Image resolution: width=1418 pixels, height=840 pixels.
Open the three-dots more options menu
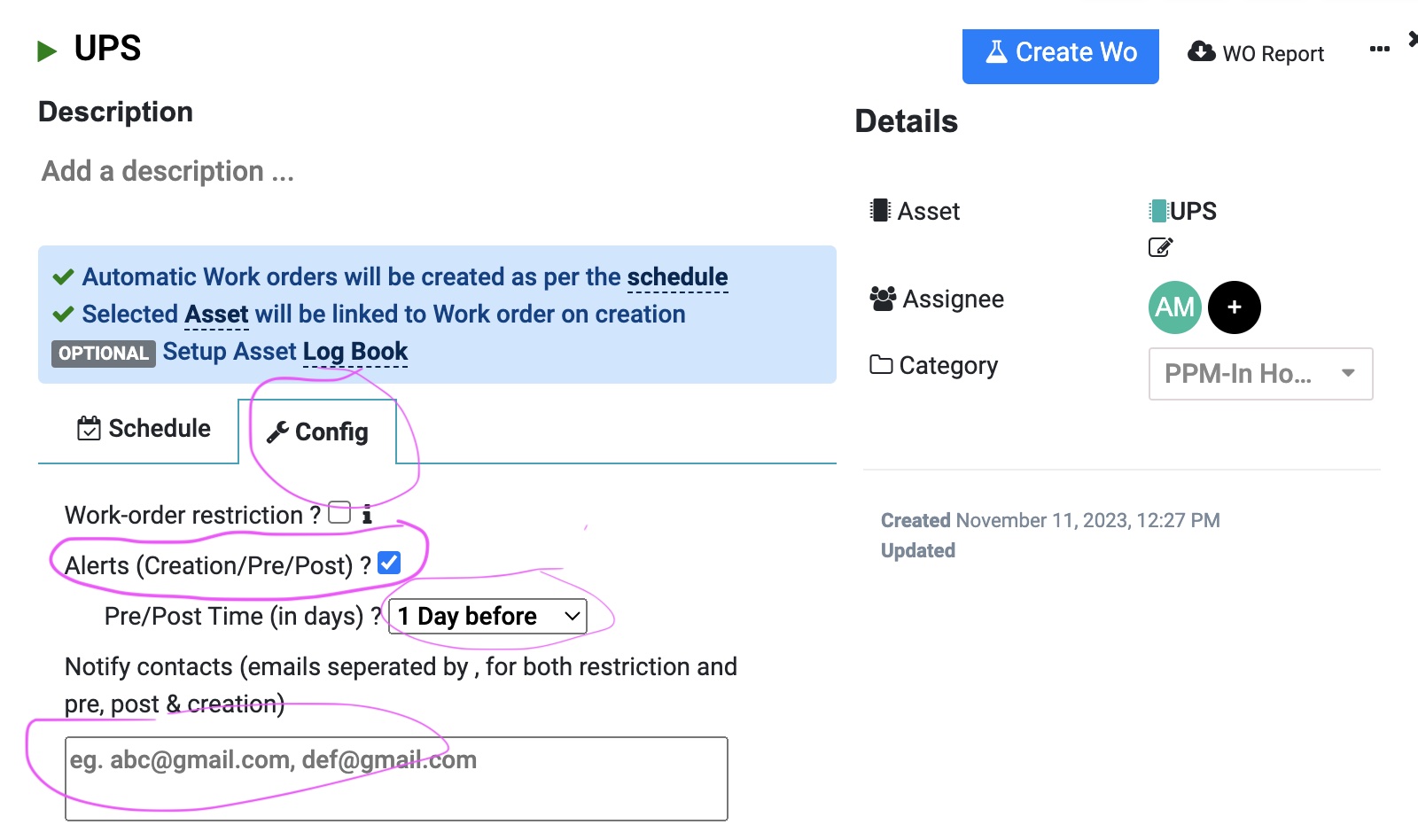coord(1379,50)
